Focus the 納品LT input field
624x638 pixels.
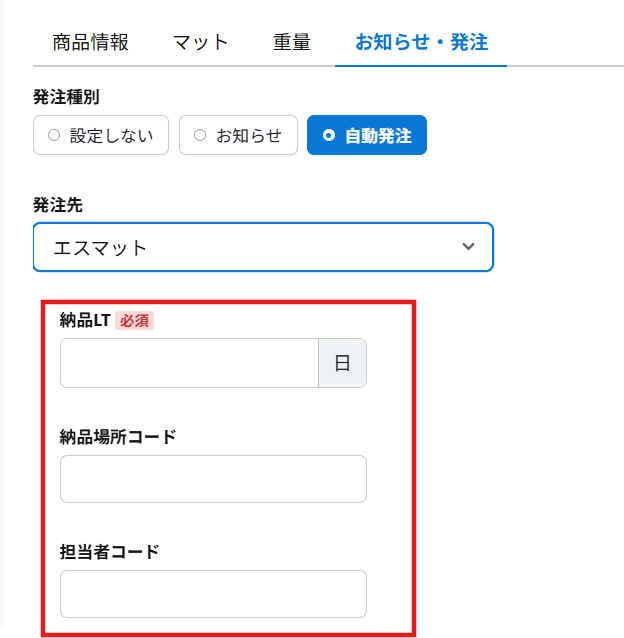coord(189,363)
